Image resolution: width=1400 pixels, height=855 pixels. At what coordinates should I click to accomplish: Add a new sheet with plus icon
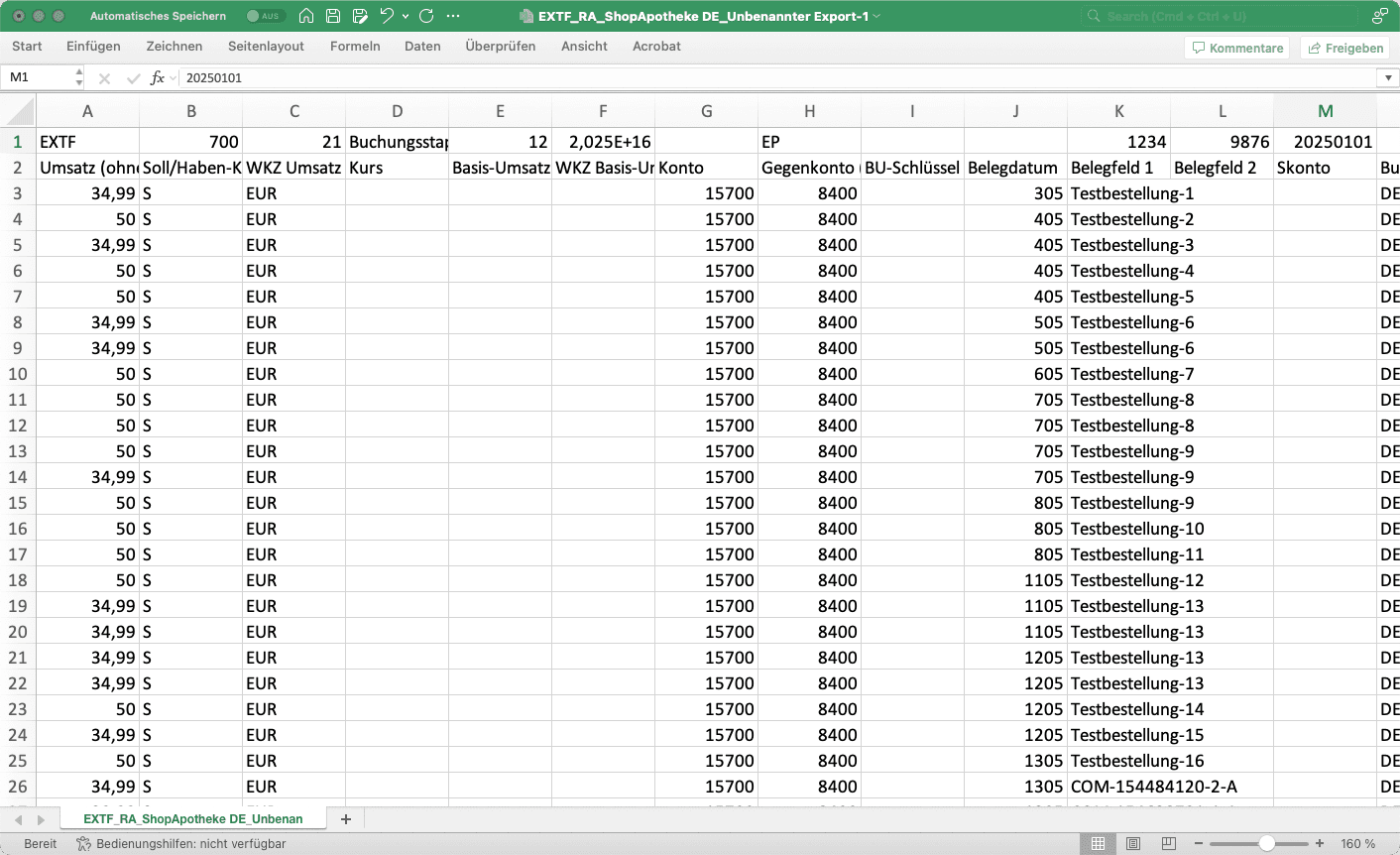tap(346, 819)
